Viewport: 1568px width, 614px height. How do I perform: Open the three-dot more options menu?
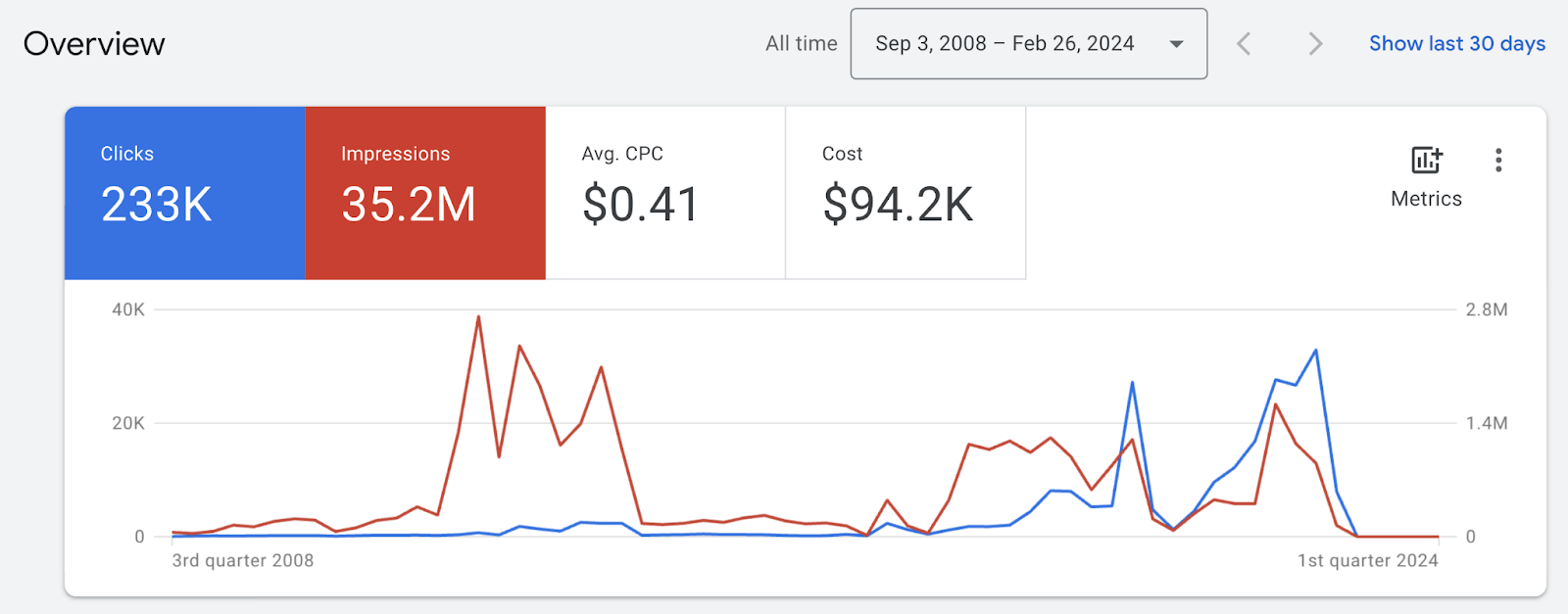pyautogui.click(x=1498, y=161)
